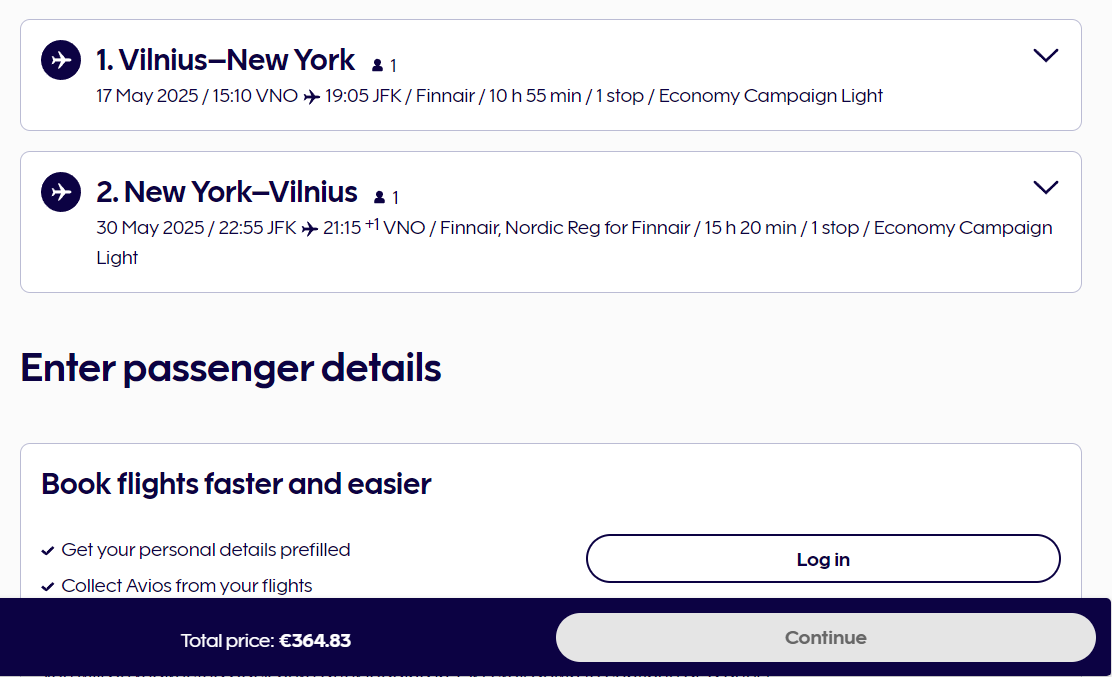Click the Continue button in the bottom bar
1112x677 pixels.
[x=825, y=637]
